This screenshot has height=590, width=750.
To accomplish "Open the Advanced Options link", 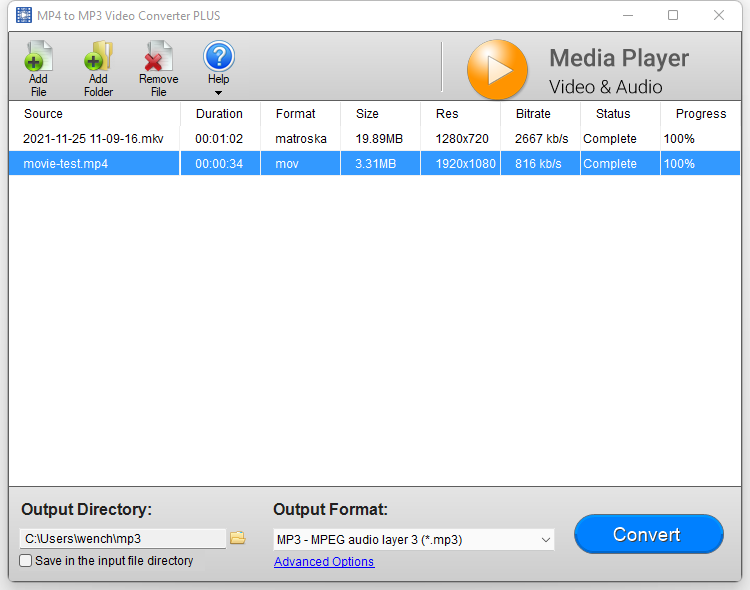I will 324,562.
